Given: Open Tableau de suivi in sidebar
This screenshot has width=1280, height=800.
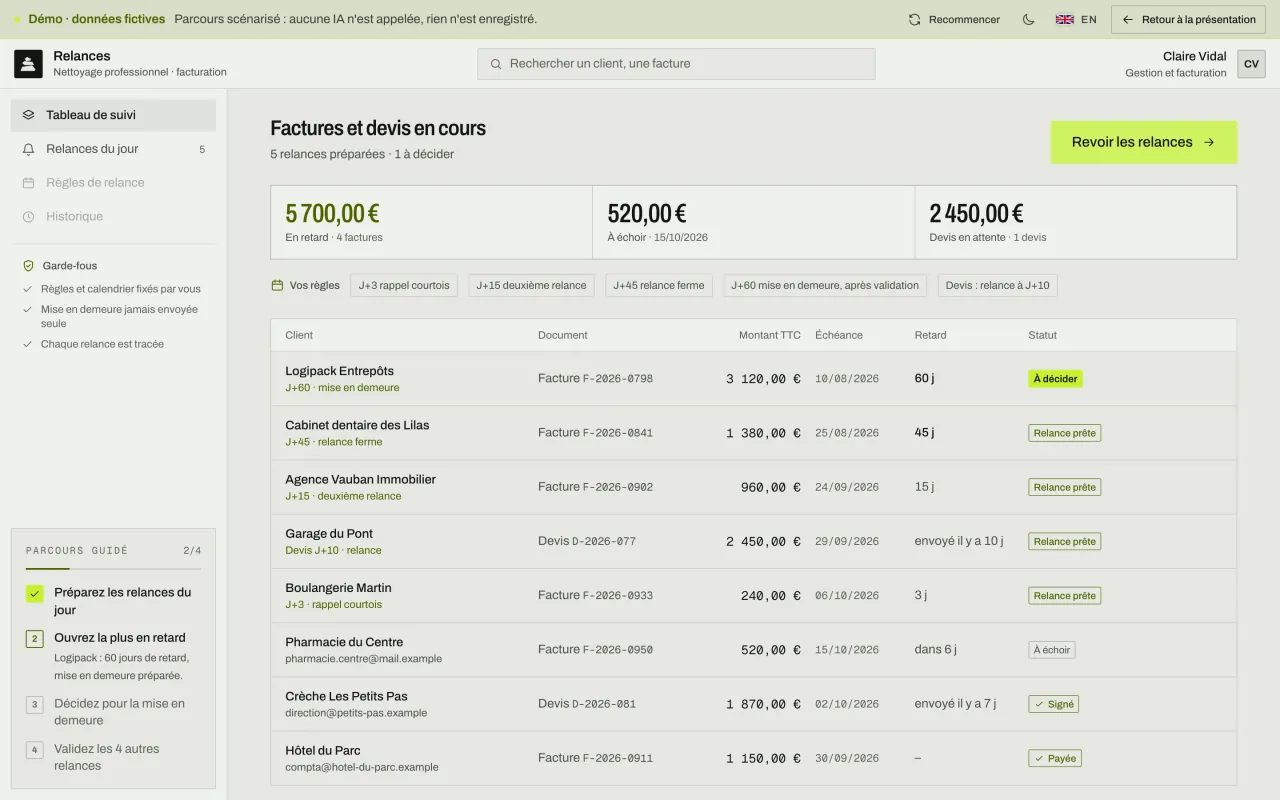Looking at the screenshot, I should coord(113,115).
